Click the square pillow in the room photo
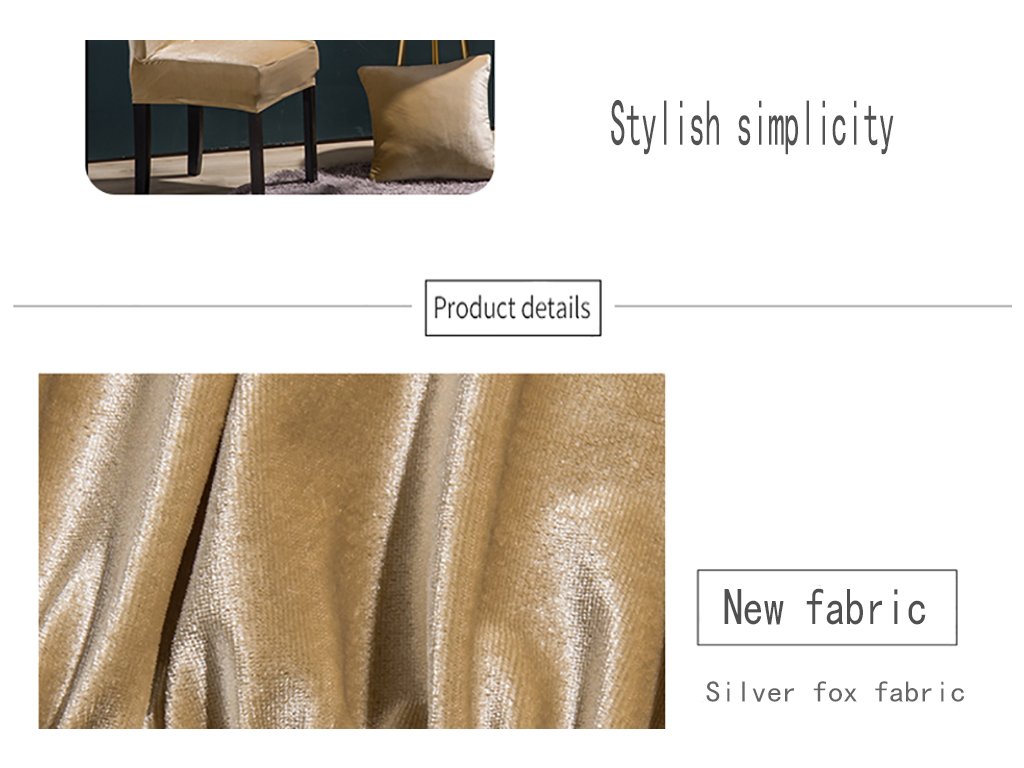Viewport: 1024px width, 768px height. coord(426,120)
